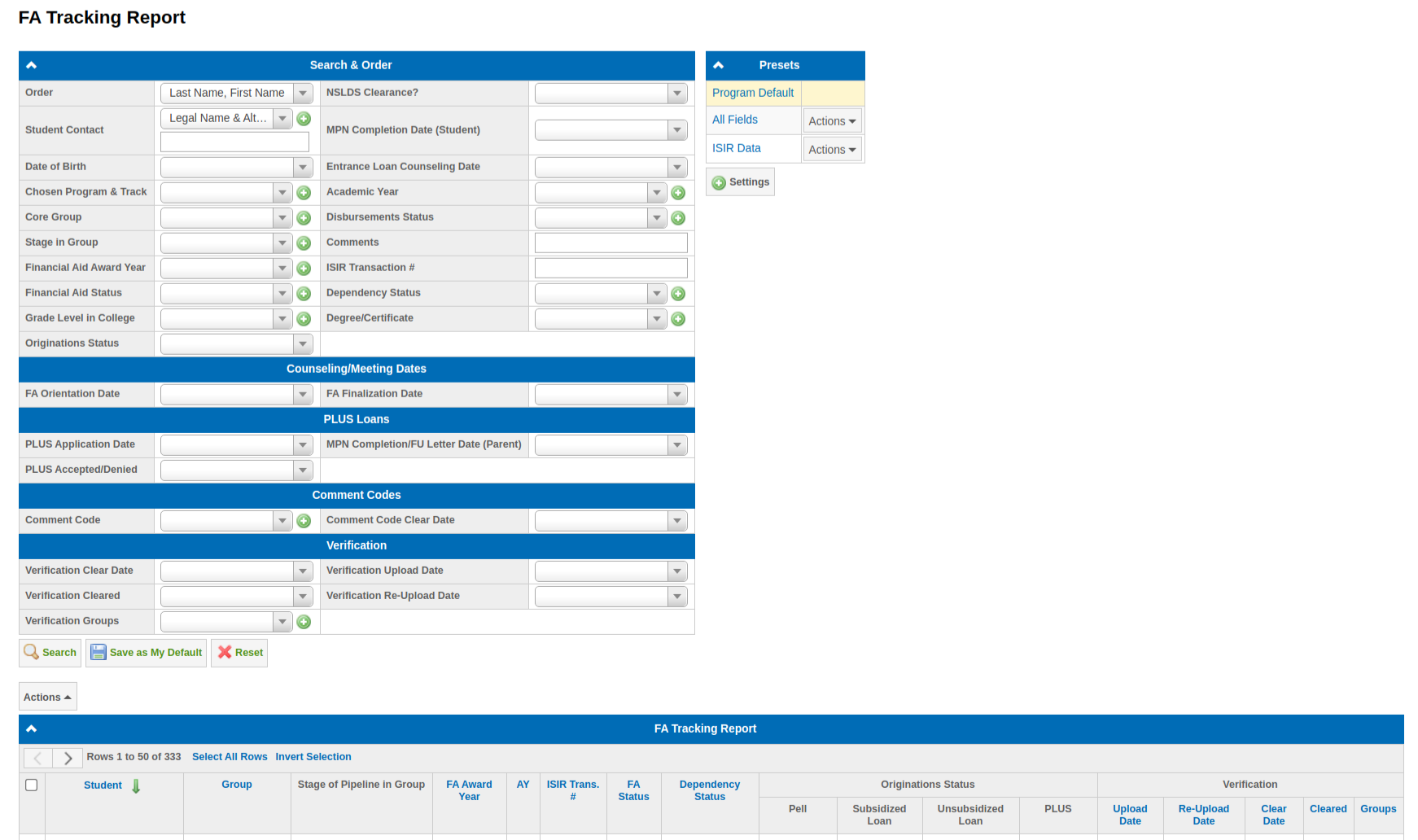This screenshot has height=840, width=1418.
Task: Click the green plus beside Verification Groups
Action: 304,622
